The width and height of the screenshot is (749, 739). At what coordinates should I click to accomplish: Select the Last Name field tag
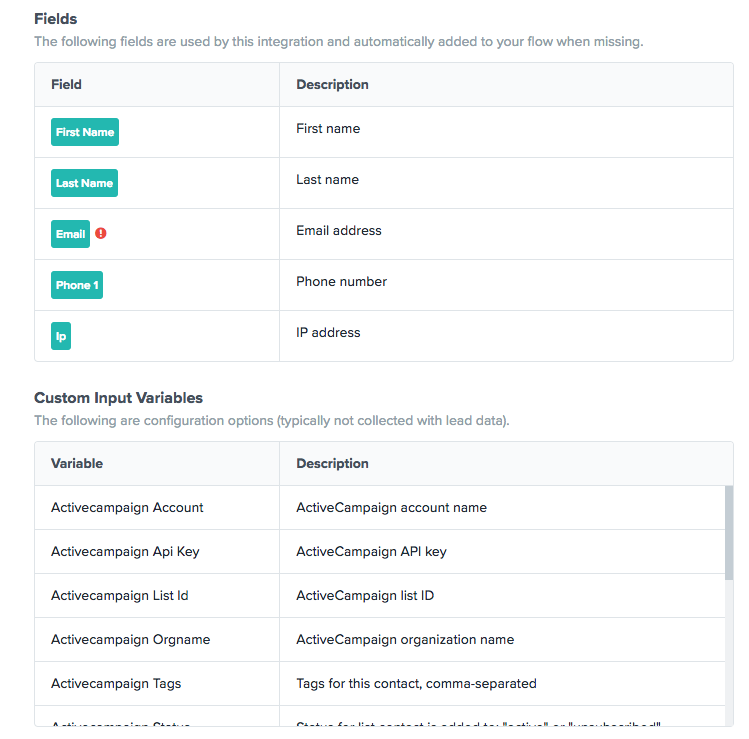coord(84,183)
